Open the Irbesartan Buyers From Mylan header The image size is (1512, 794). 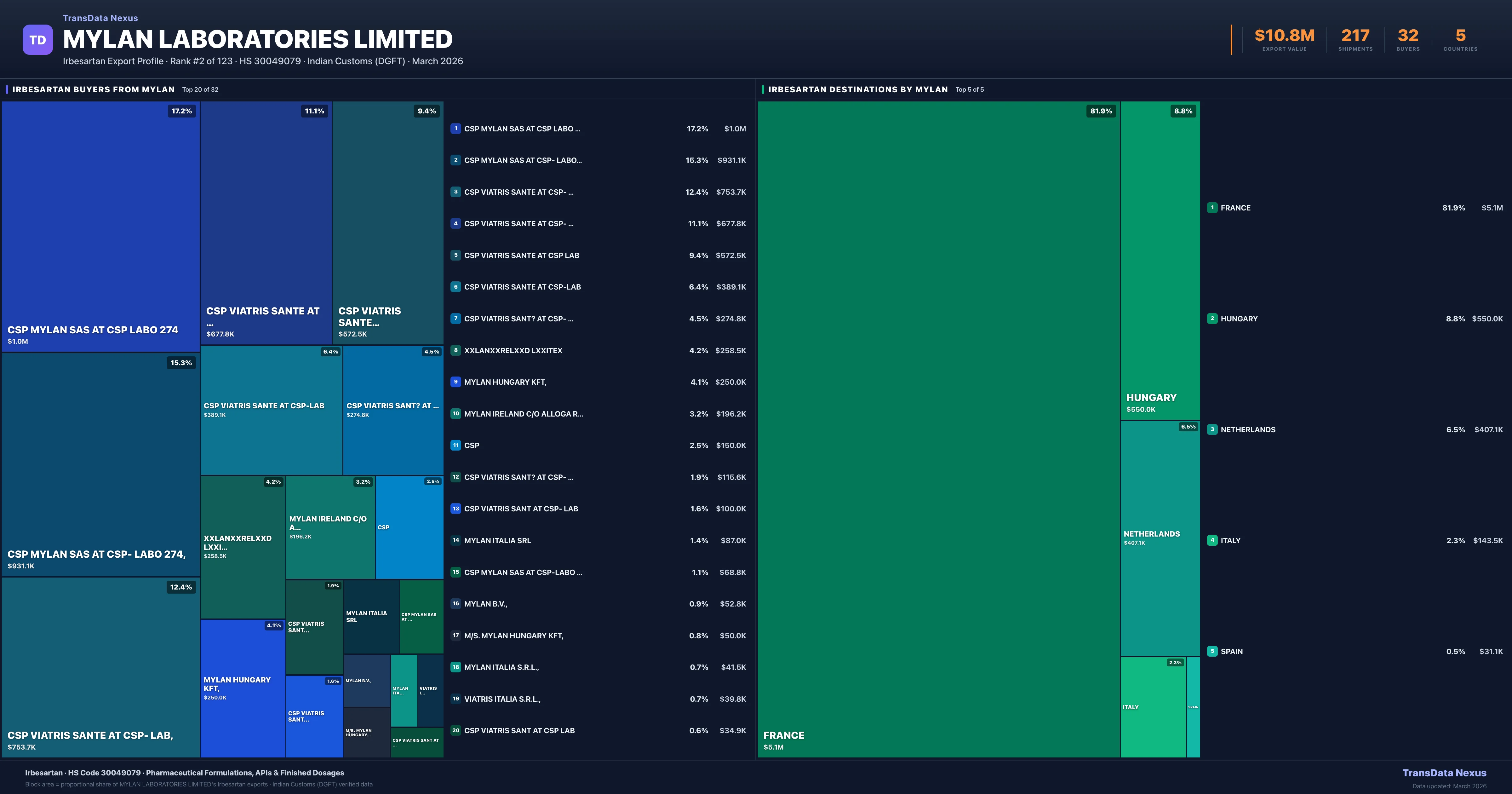(93, 89)
